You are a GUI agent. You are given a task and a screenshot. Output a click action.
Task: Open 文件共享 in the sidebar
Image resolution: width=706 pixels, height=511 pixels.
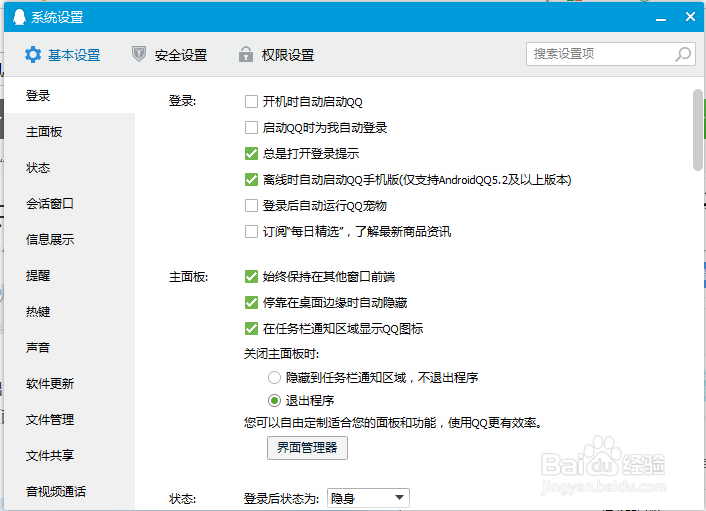pyautogui.click(x=69, y=456)
